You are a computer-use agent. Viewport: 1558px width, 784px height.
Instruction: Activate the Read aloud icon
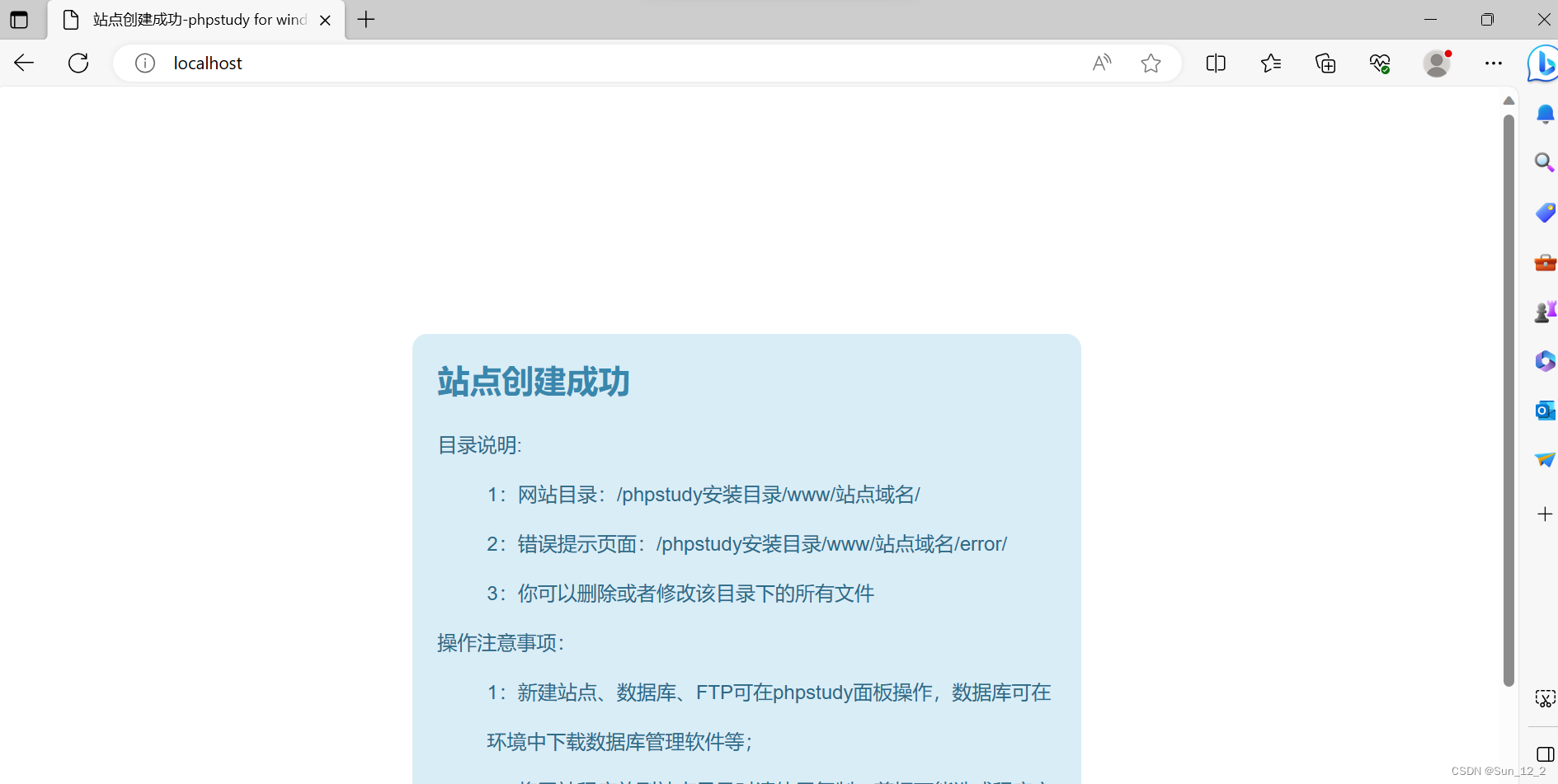[x=1102, y=63]
